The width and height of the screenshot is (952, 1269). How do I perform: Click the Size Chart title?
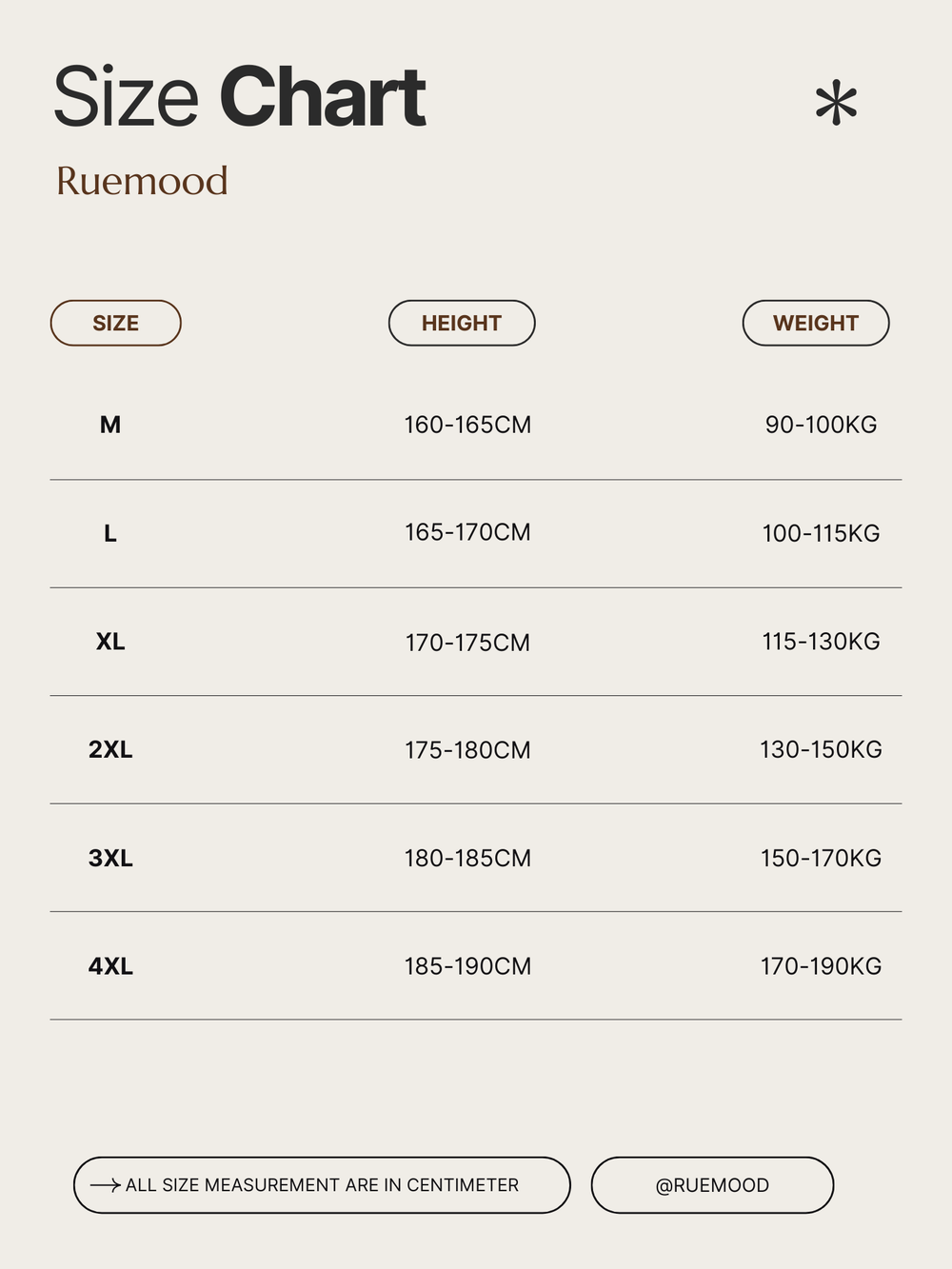(239, 96)
